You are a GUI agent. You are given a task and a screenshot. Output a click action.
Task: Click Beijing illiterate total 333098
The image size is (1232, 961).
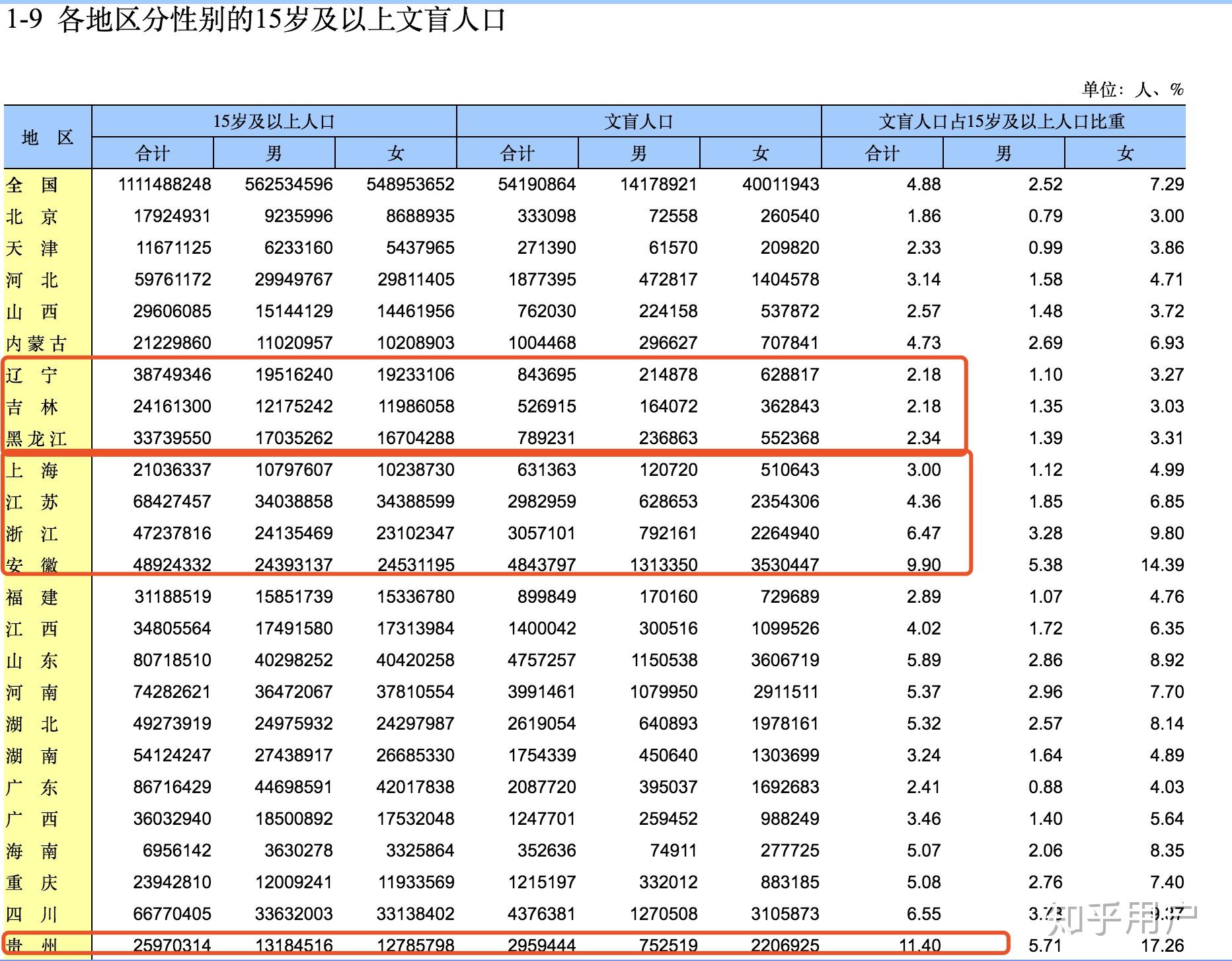tap(547, 216)
